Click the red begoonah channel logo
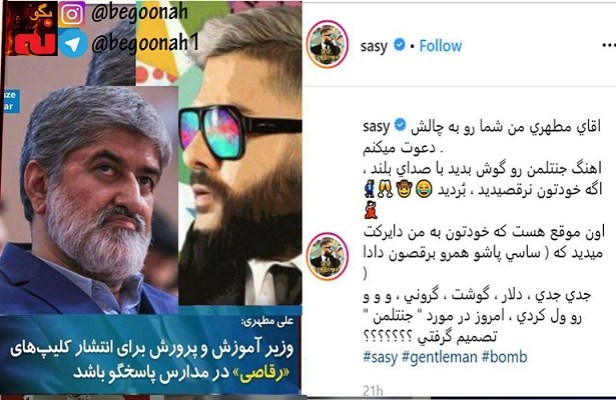Image resolution: width=616 pixels, height=400 pixels. pos(31,28)
